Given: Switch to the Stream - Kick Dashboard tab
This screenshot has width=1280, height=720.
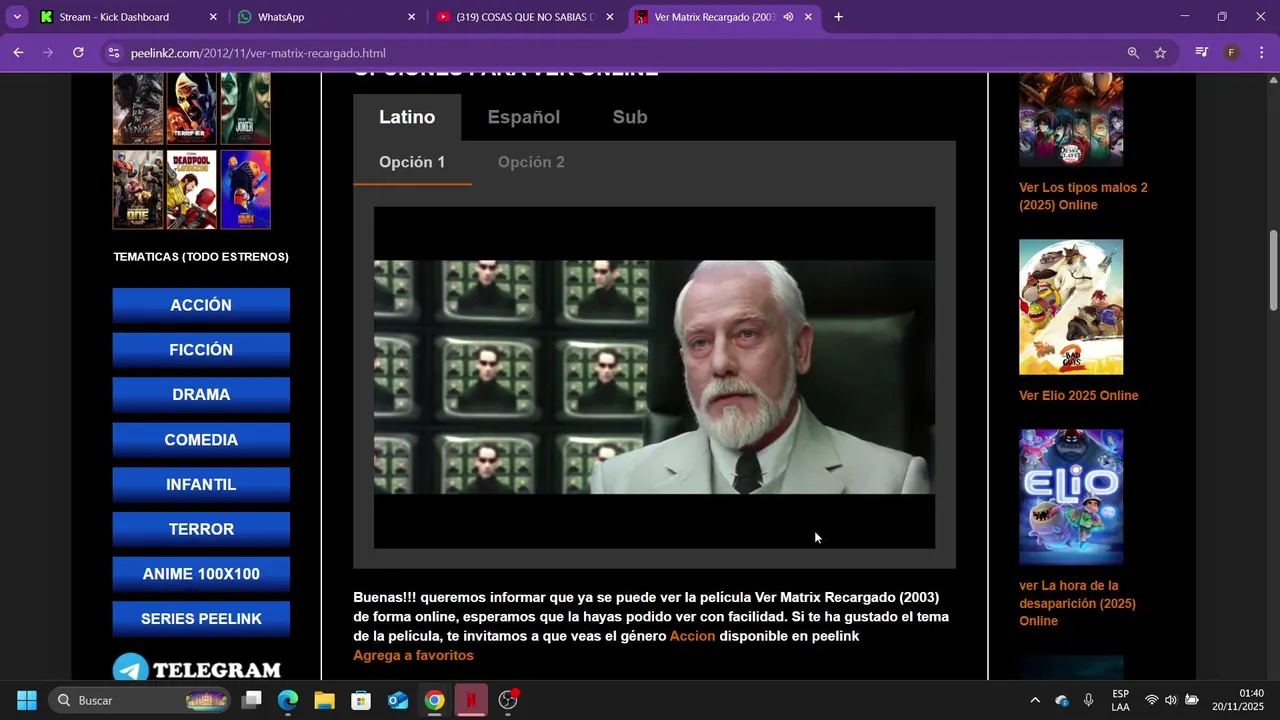Looking at the screenshot, I should point(129,17).
